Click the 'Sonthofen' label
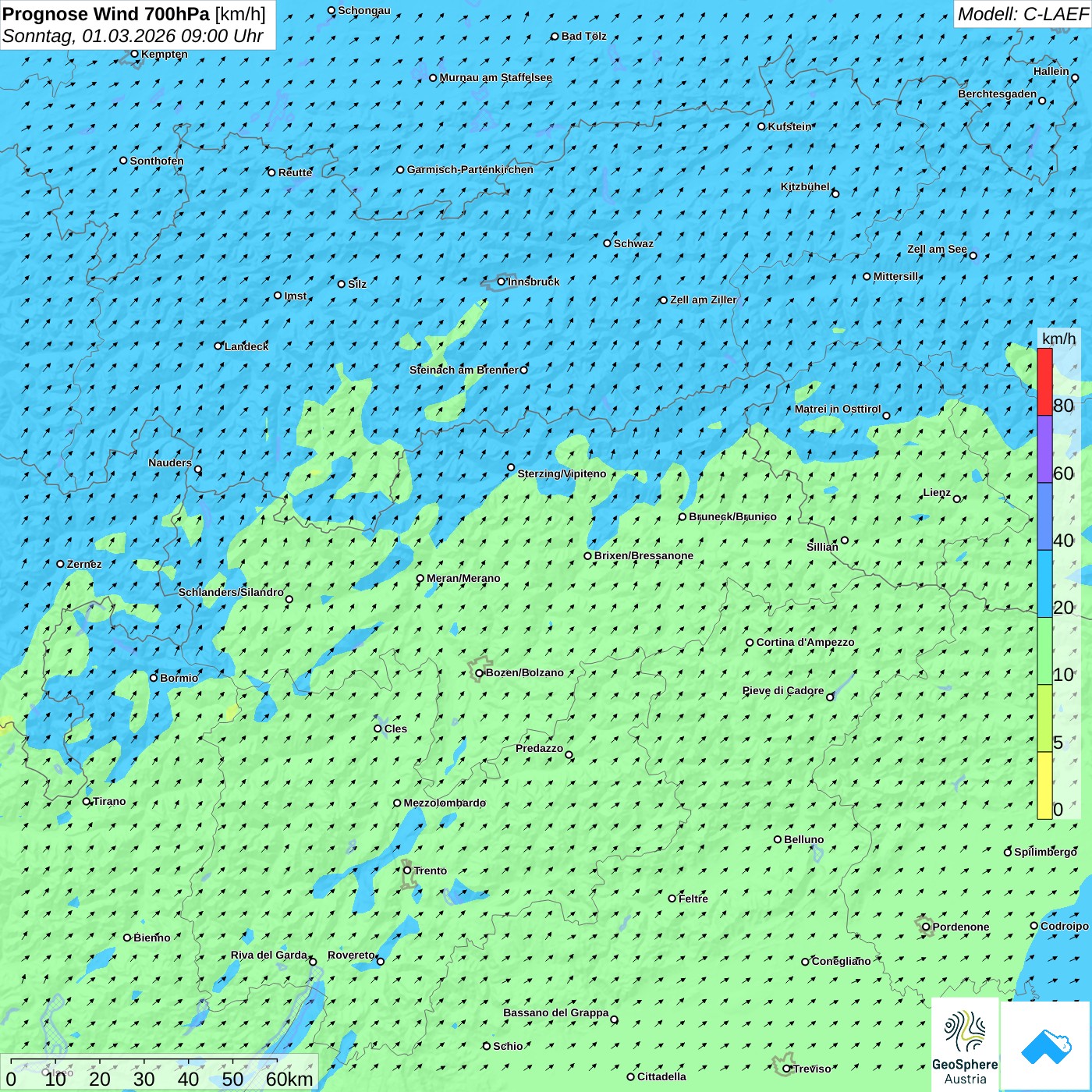1092x1092 pixels. (x=157, y=161)
